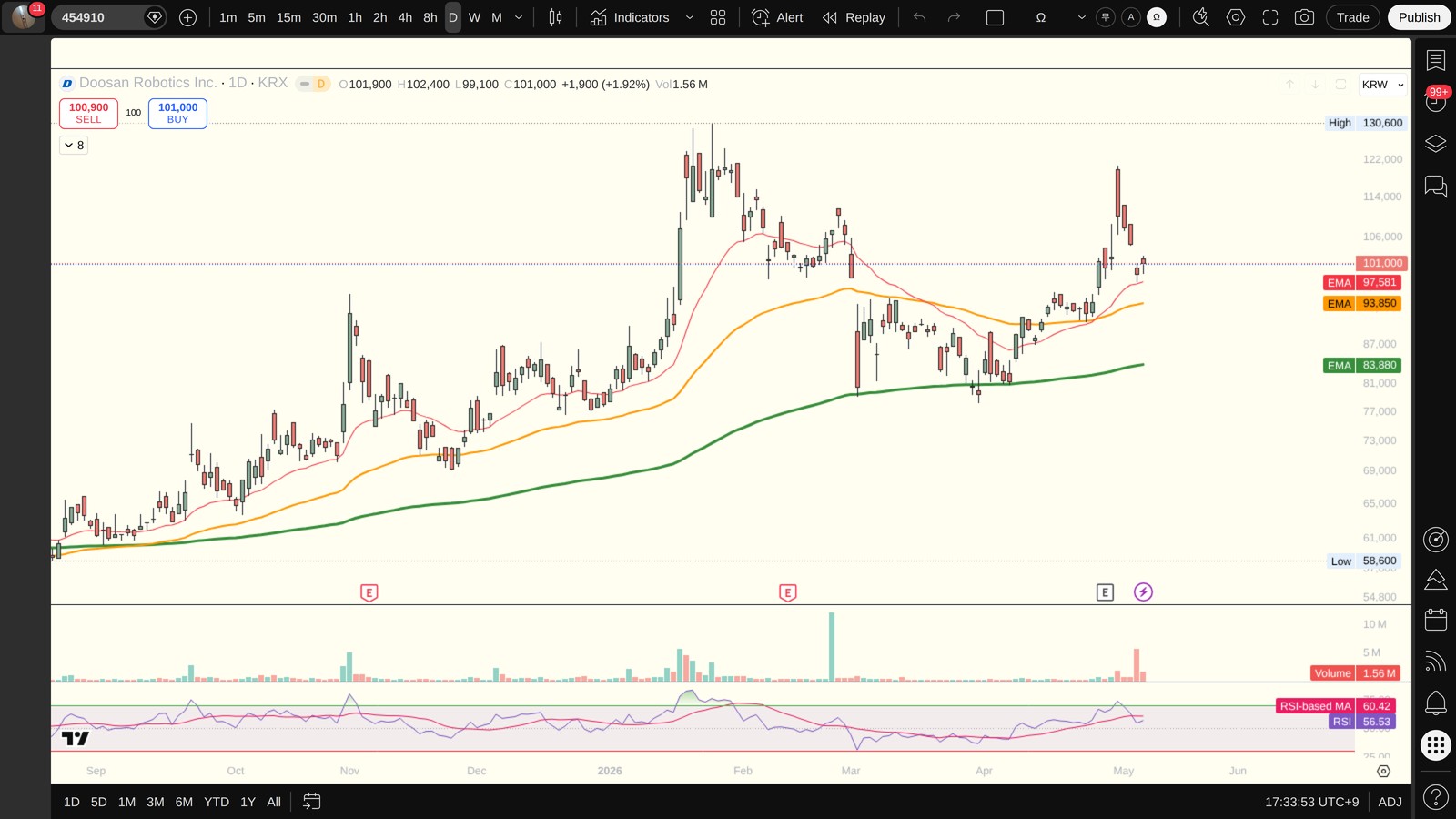
Task: Select the daily D timeframe
Action: click(453, 17)
